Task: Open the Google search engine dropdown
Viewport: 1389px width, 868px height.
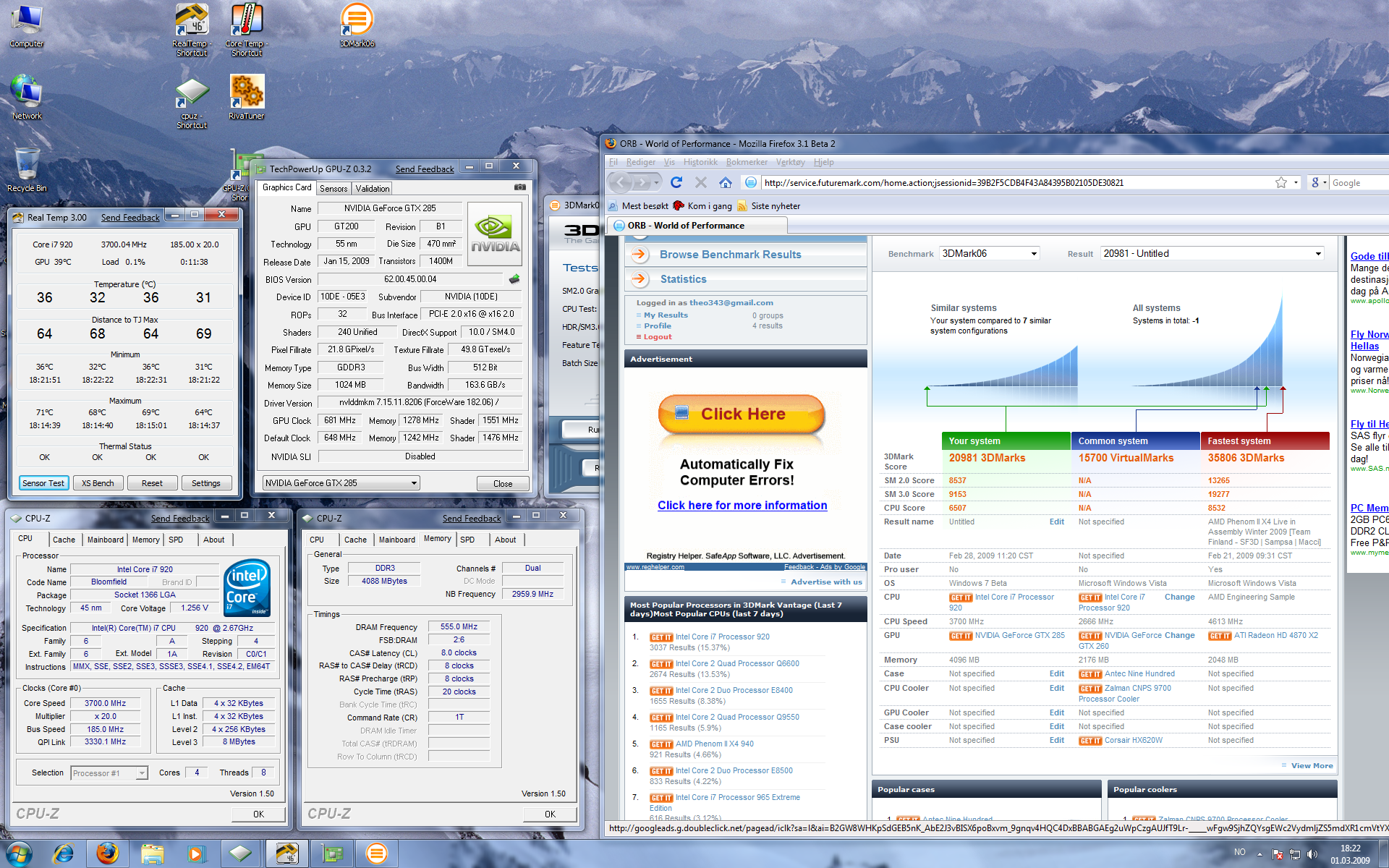Action: coord(1318,182)
